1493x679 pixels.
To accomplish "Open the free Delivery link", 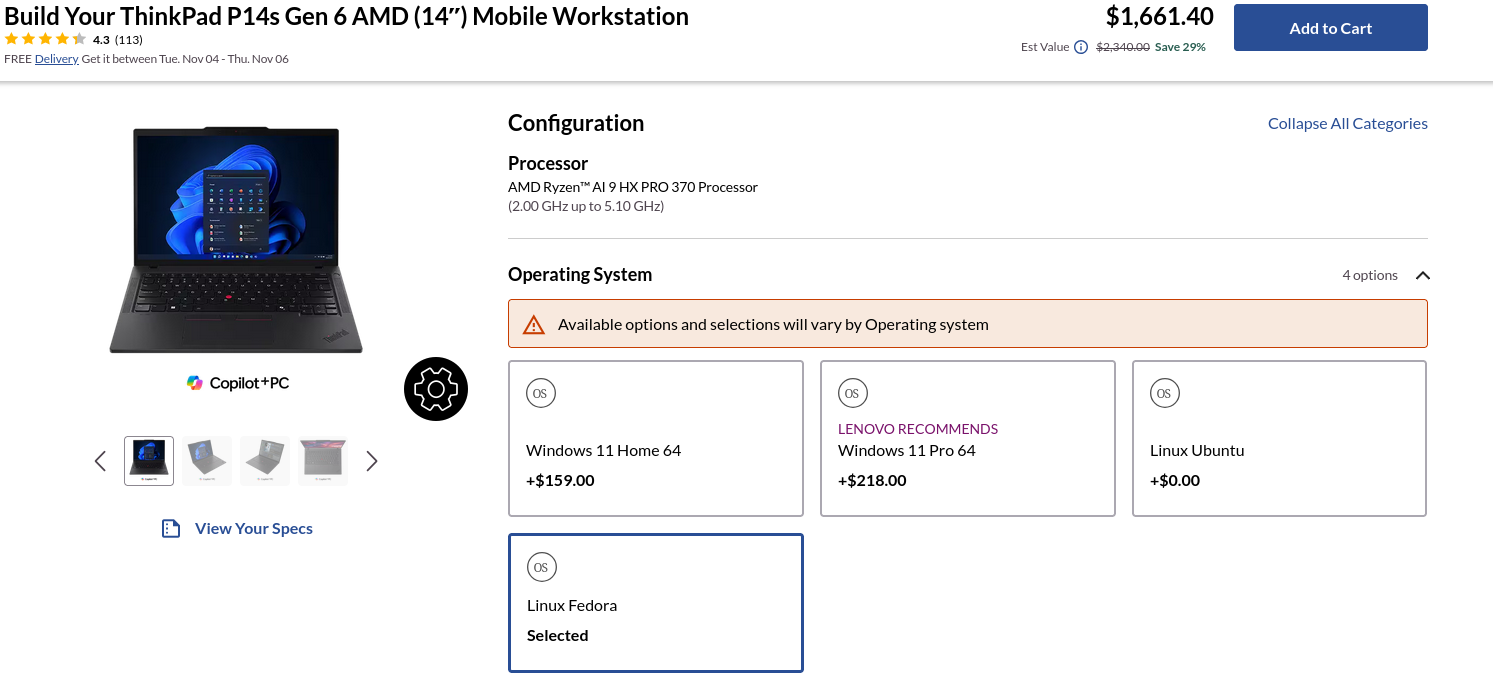I will point(56,59).
